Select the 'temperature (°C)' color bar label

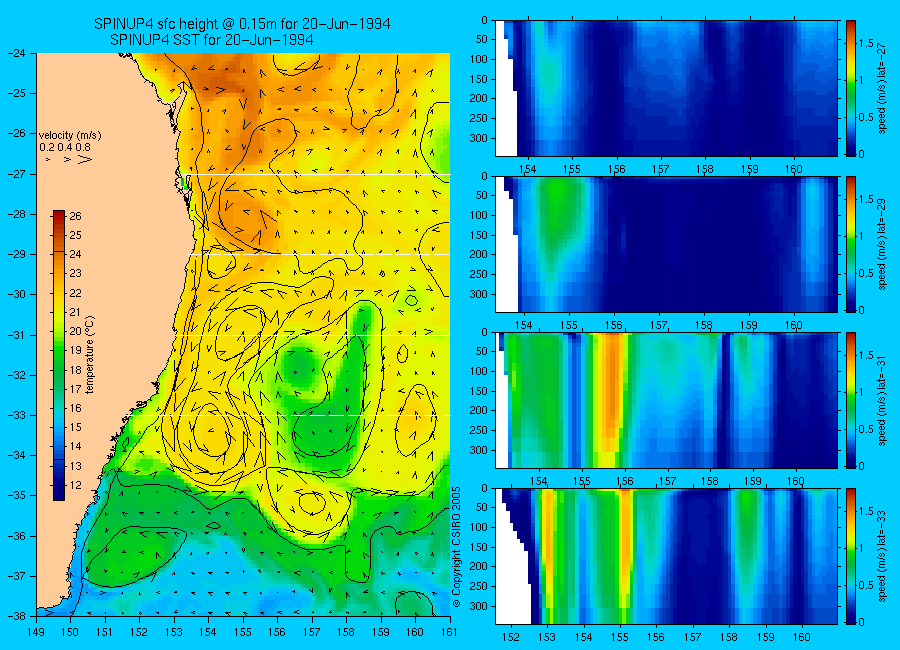[x=90, y=355]
